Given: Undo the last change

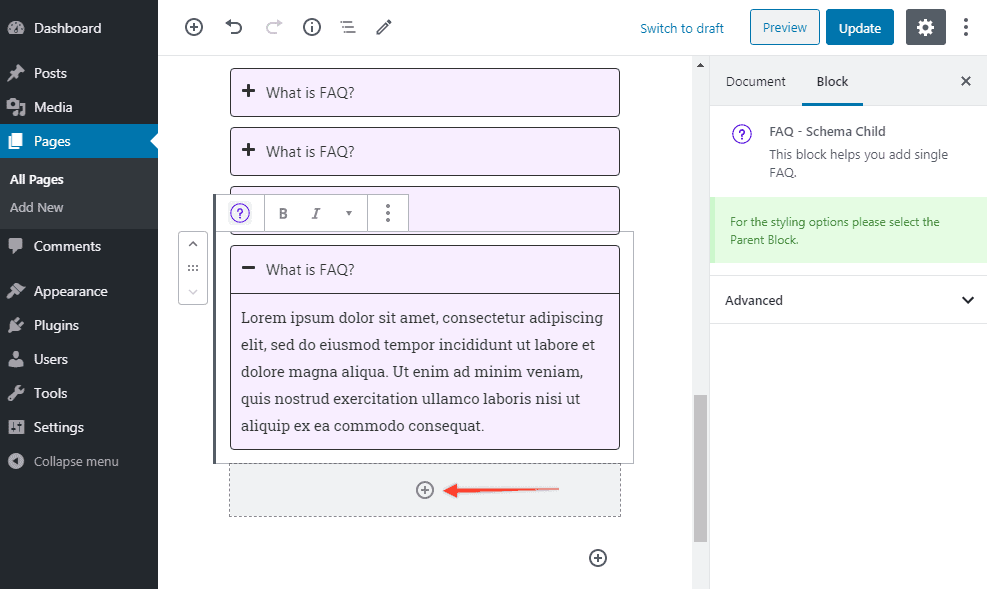Looking at the screenshot, I should 234,27.
